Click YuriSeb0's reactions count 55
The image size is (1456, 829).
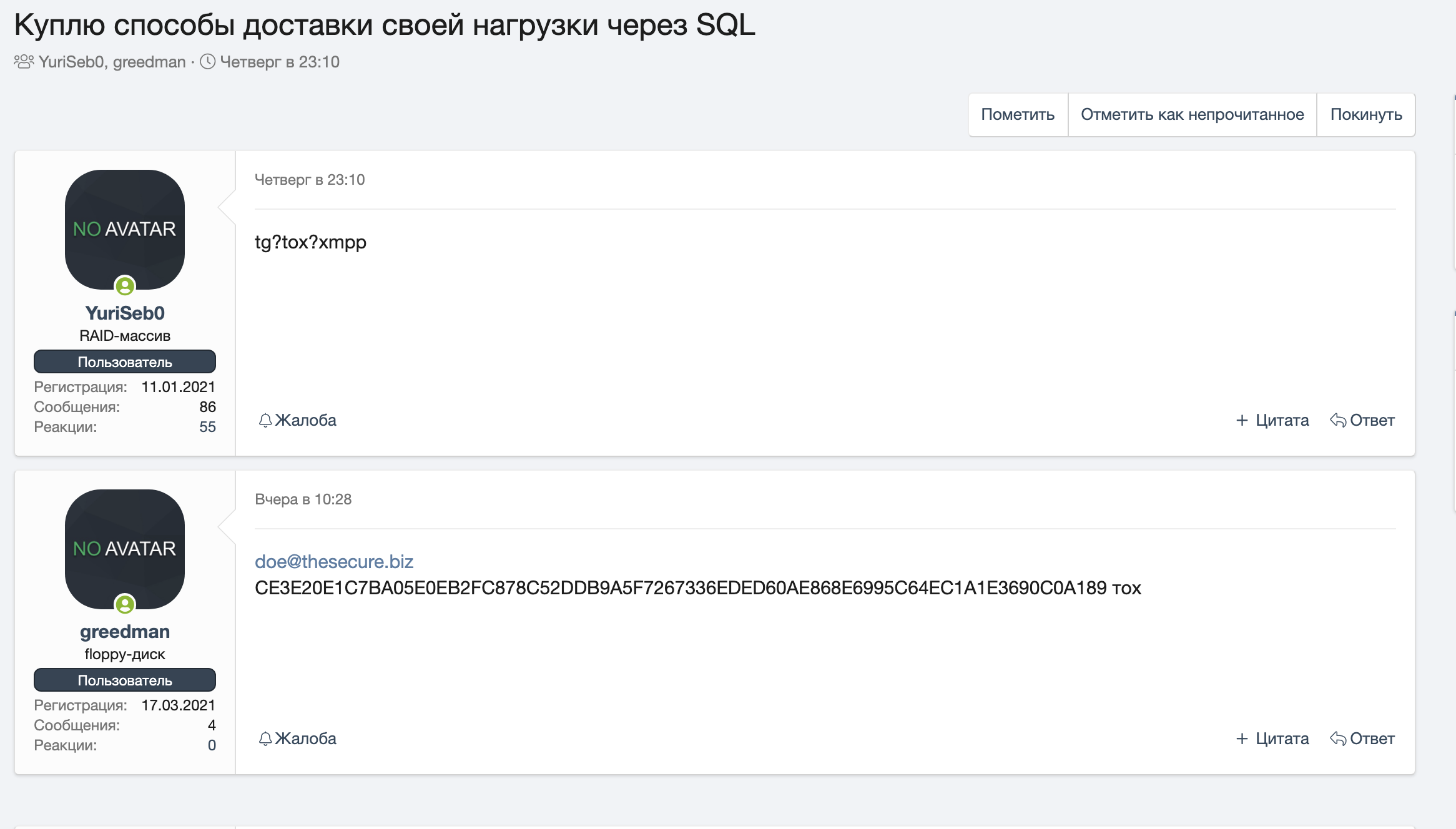point(207,427)
